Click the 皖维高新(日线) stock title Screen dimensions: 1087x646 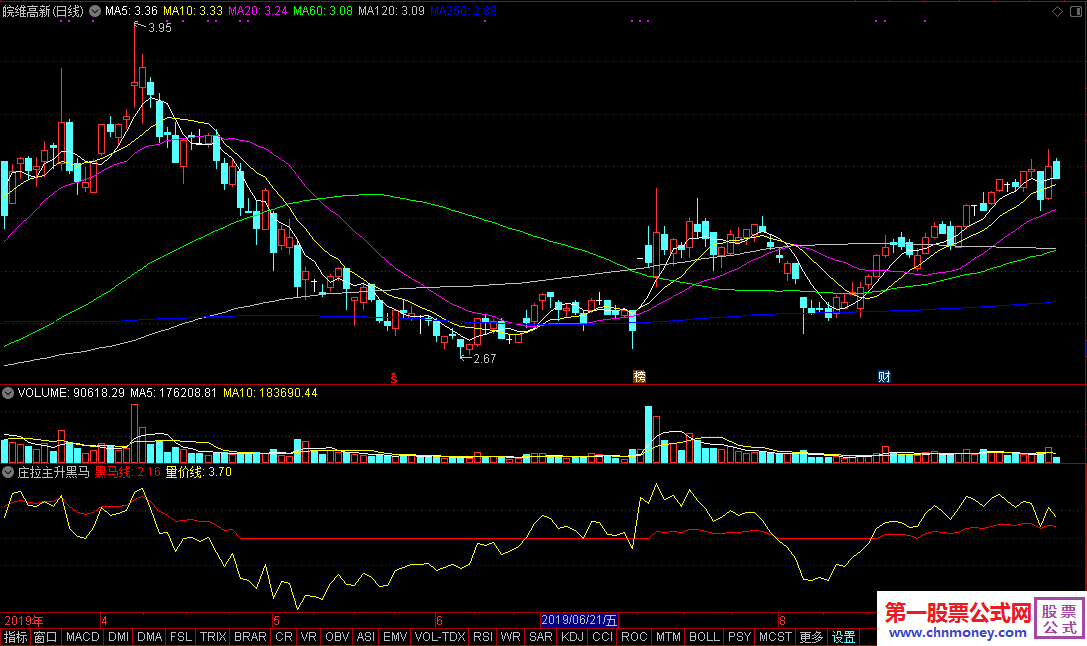[43, 11]
